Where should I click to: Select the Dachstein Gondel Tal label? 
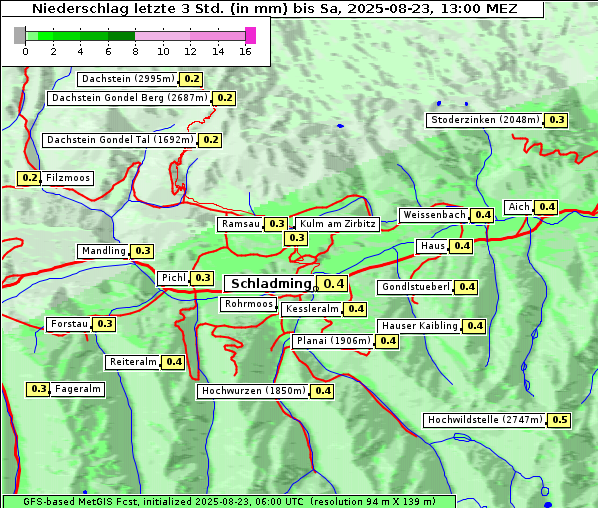pyautogui.click(x=120, y=140)
